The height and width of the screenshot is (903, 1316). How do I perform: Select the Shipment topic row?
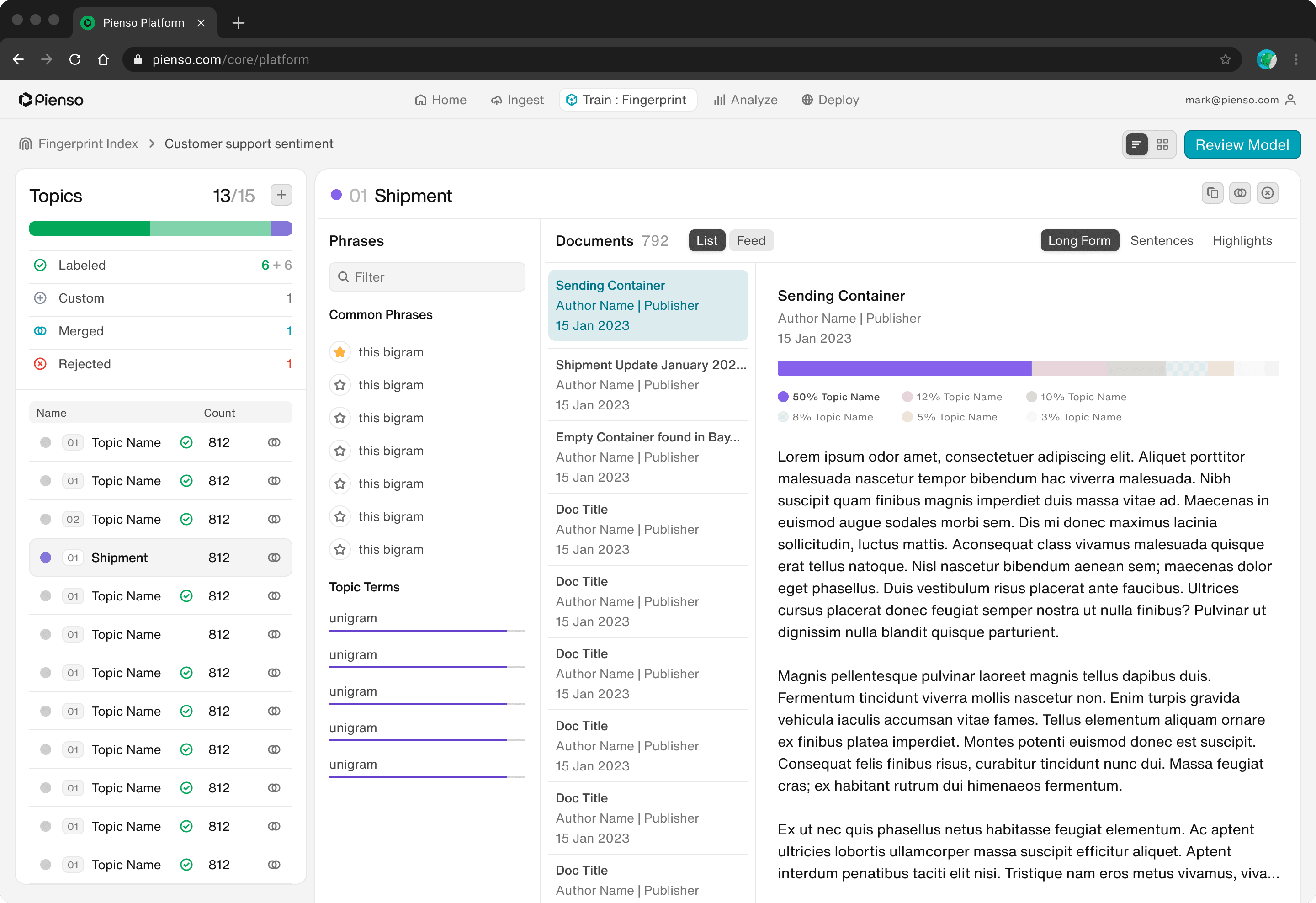coord(161,558)
